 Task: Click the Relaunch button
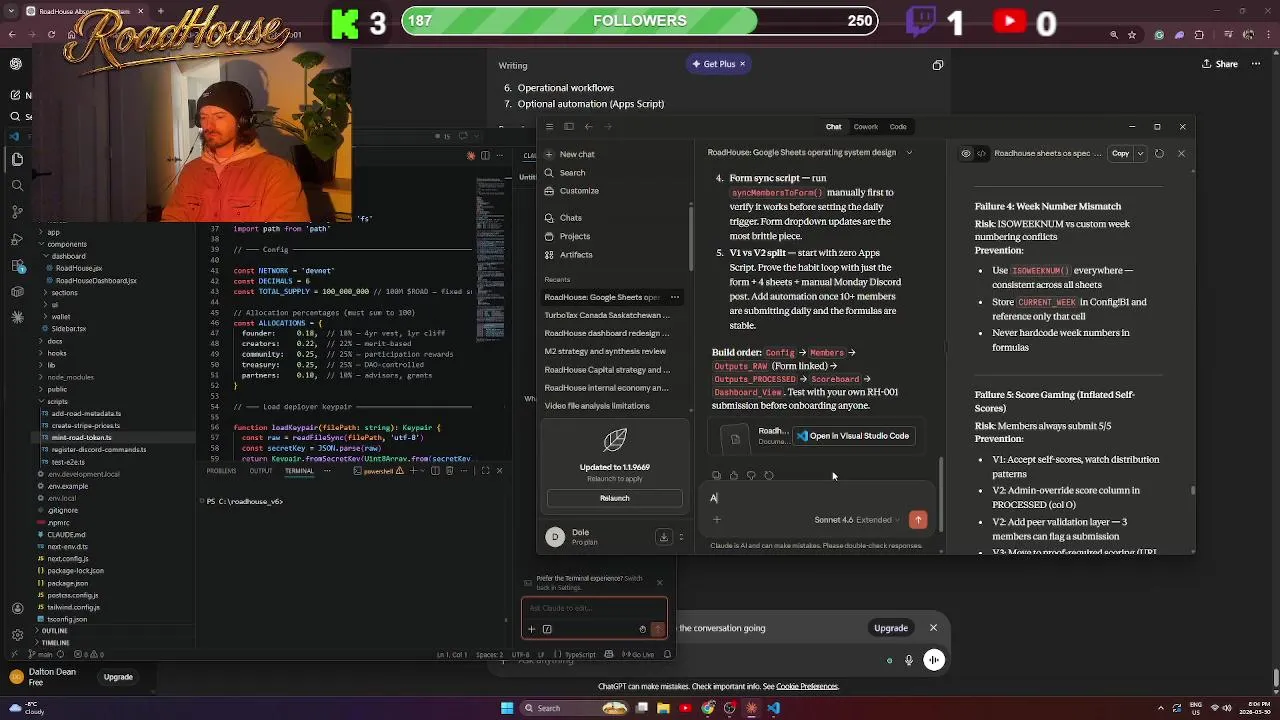pos(614,498)
